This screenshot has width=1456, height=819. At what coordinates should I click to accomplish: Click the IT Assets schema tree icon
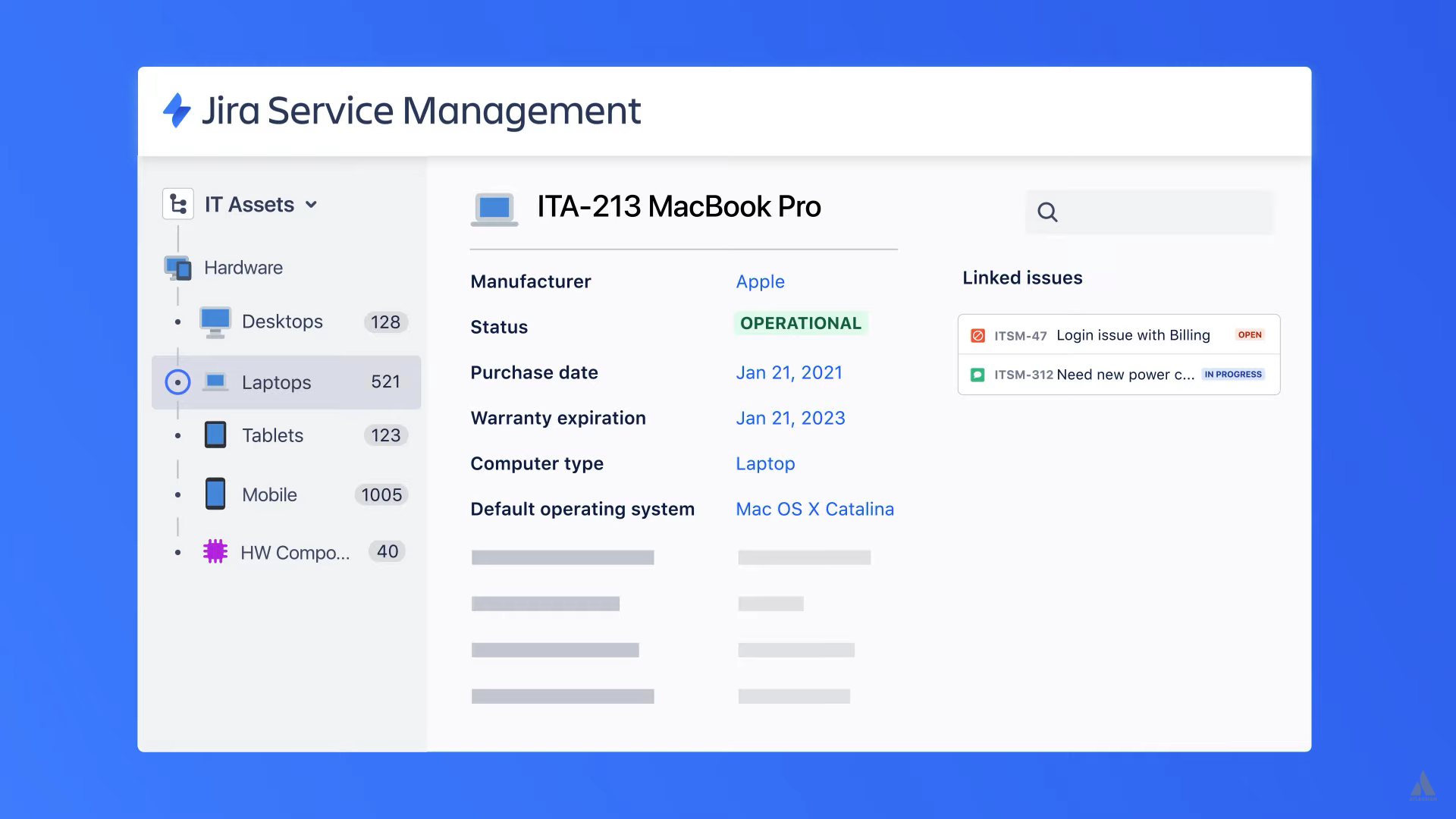178,205
